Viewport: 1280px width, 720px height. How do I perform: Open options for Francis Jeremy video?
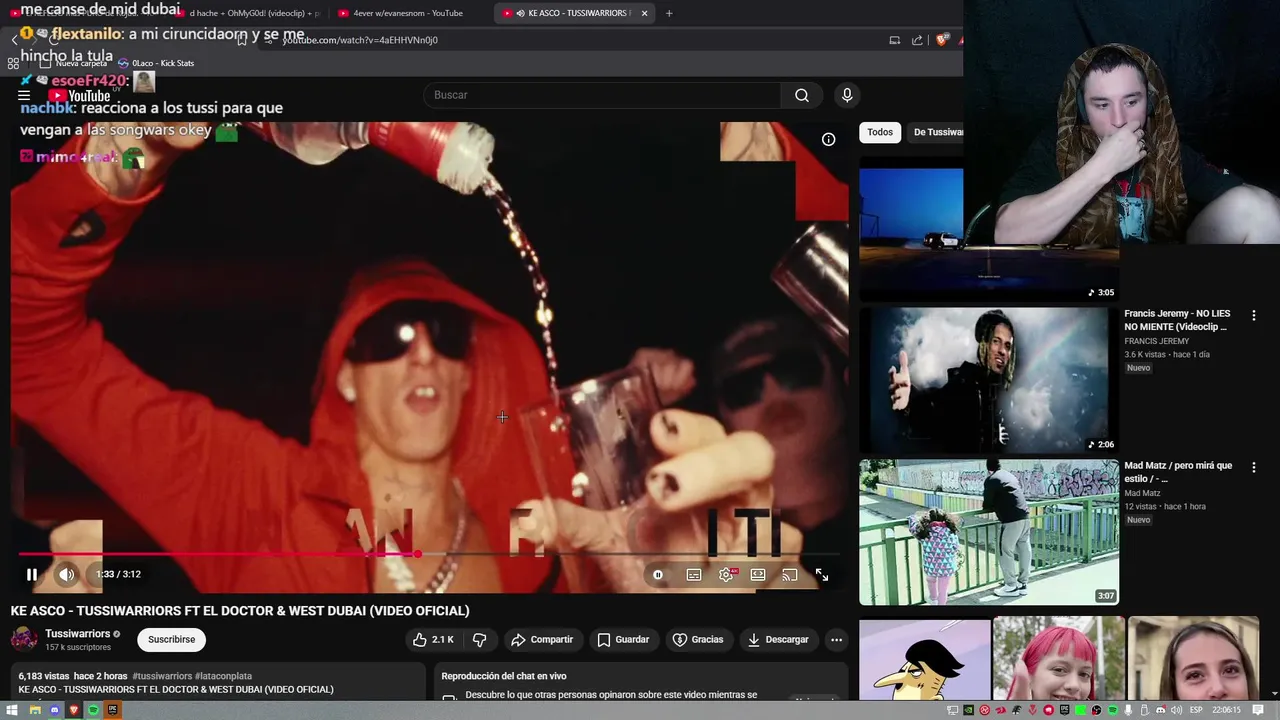pyautogui.click(x=1253, y=316)
